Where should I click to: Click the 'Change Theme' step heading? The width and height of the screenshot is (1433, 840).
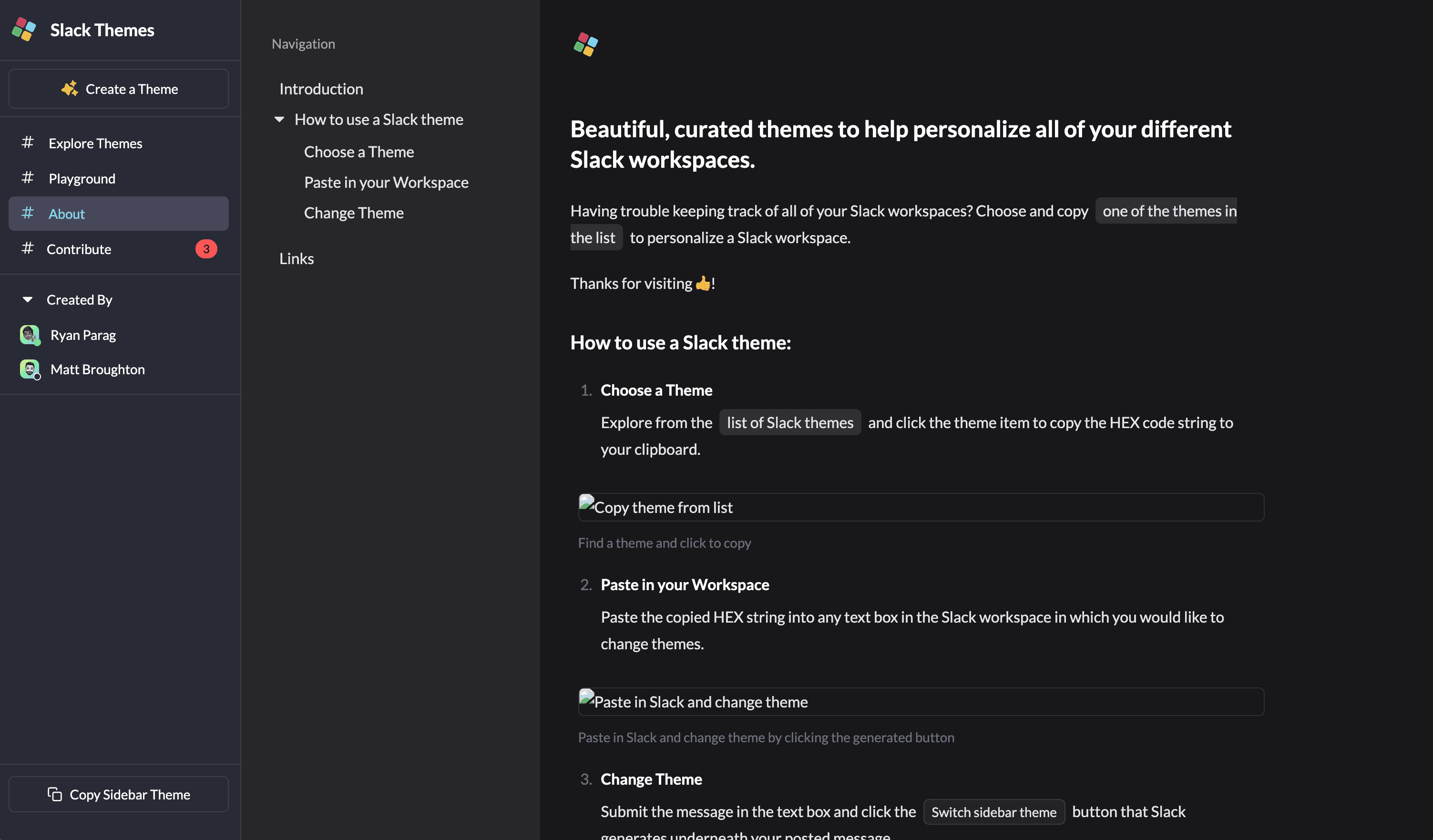[x=651, y=779]
